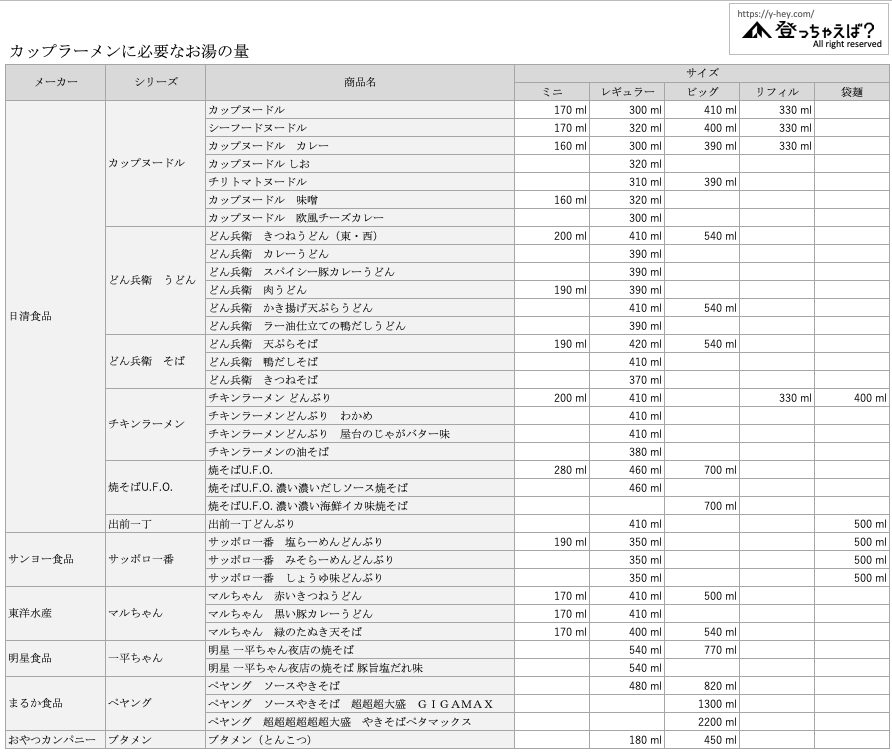Viewport: 892px width, 756px height.
Task: Click the 820 ml ビッグ value for ペヤング
Action: coord(702,686)
